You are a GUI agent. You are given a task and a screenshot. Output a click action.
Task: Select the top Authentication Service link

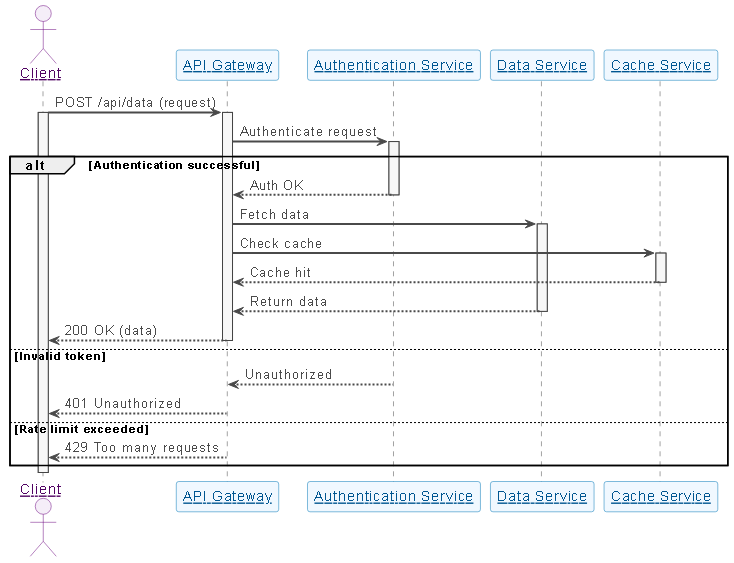tap(393, 66)
